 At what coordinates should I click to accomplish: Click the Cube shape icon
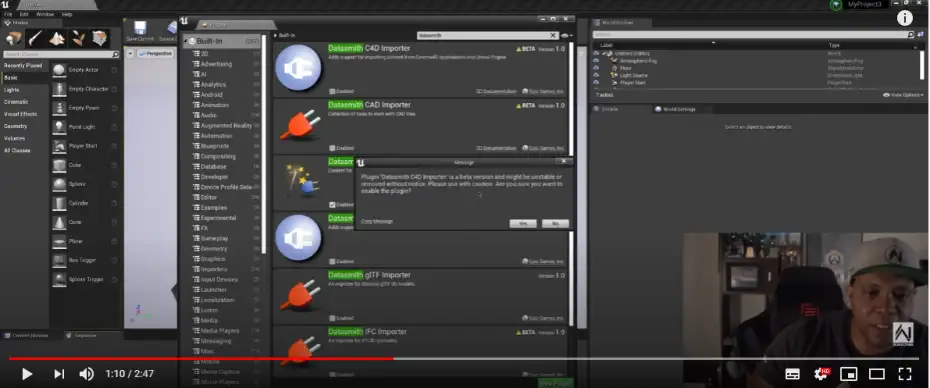pyautogui.click(x=59, y=165)
